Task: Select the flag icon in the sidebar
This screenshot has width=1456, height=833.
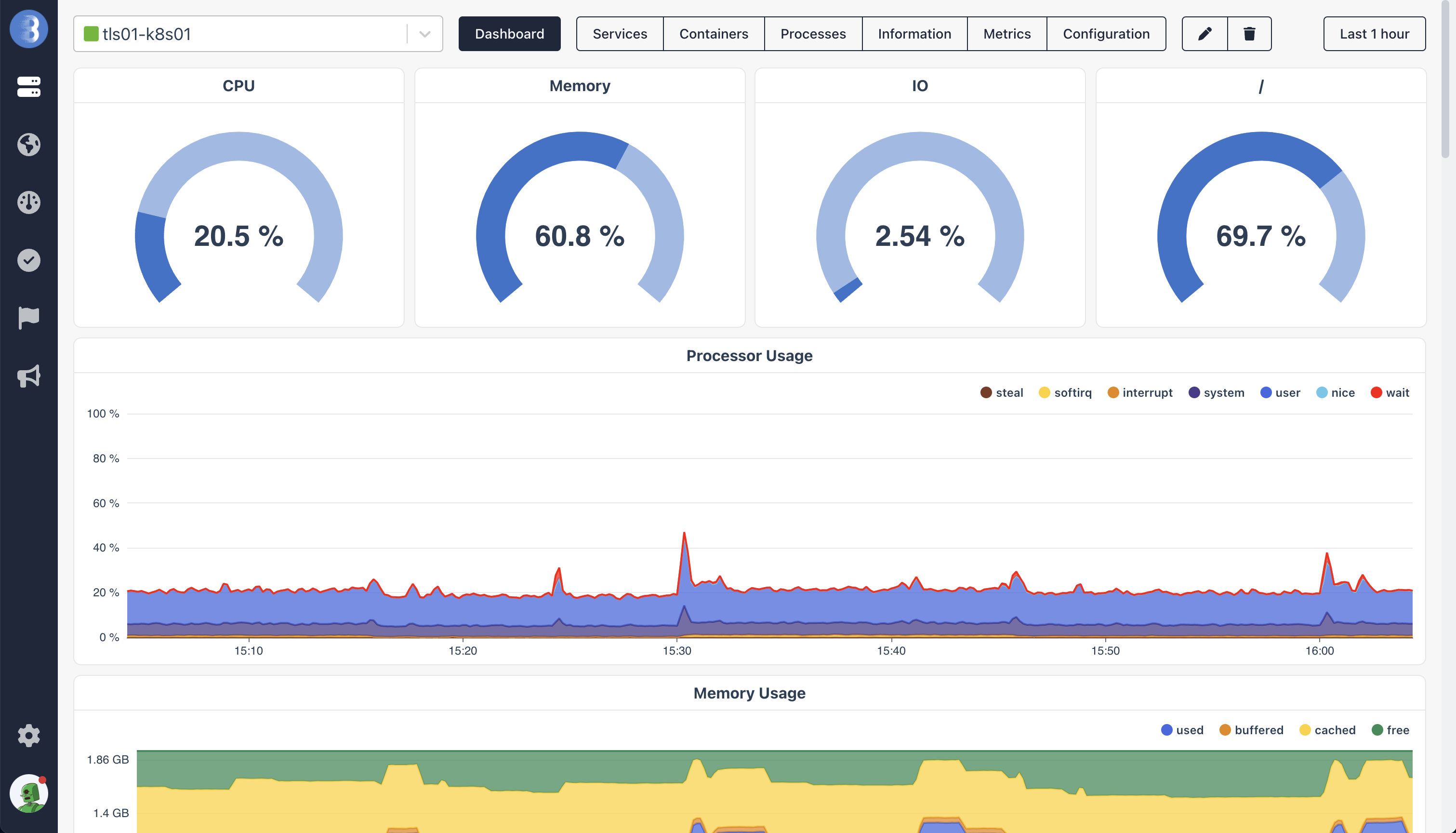Action: coord(28,318)
